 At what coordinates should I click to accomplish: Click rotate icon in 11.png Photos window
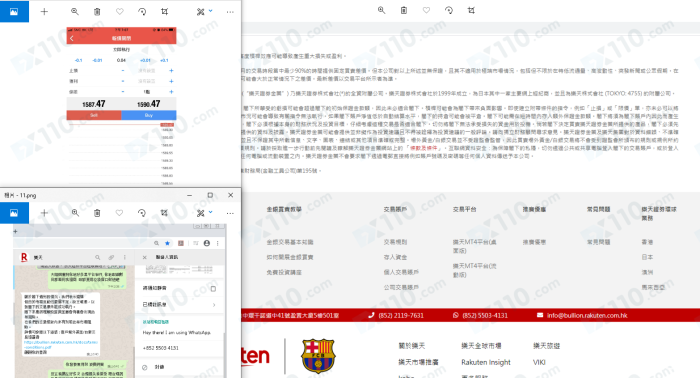coord(142,213)
